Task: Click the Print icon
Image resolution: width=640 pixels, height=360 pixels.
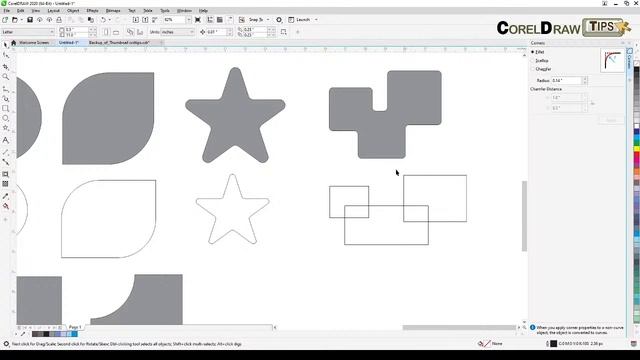Action: [x=59, y=20]
